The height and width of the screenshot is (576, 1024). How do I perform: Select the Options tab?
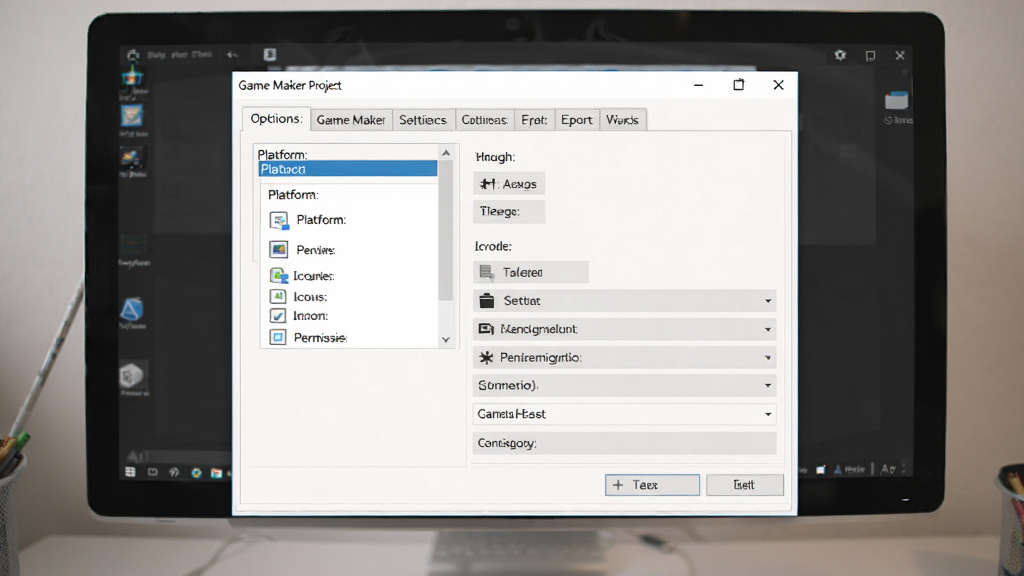pyautogui.click(x=276, y=119)
